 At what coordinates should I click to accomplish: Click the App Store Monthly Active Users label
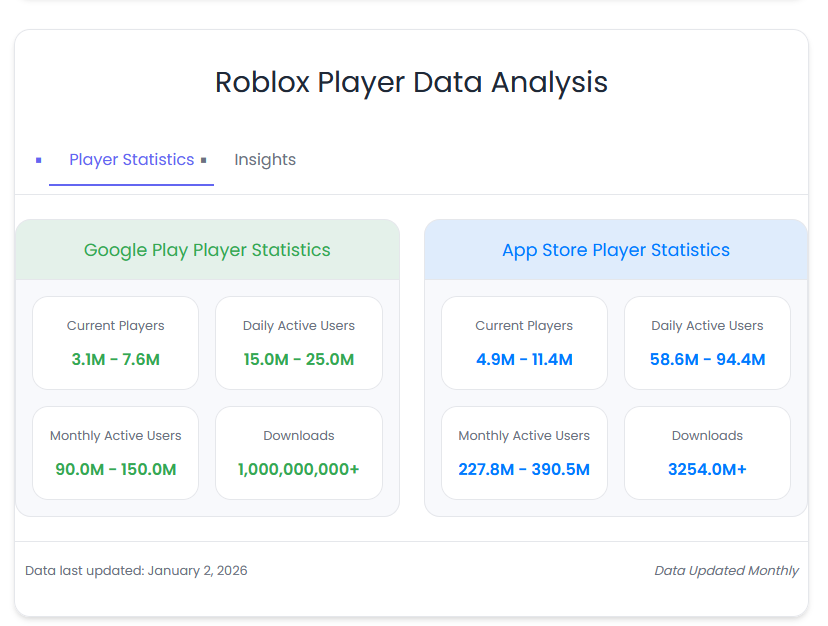coord(524,435)
